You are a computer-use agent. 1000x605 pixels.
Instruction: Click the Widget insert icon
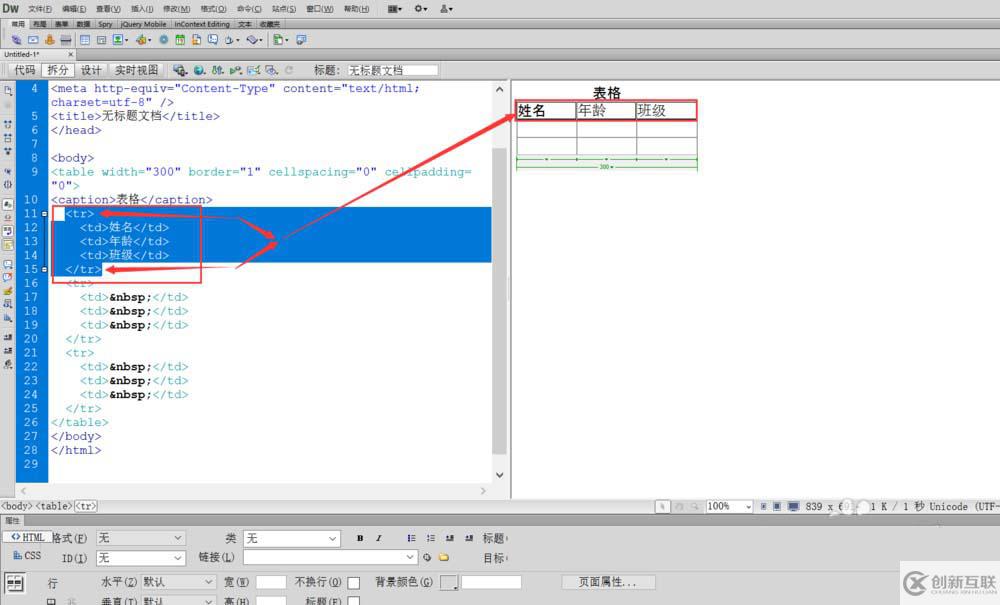[164, 40]
